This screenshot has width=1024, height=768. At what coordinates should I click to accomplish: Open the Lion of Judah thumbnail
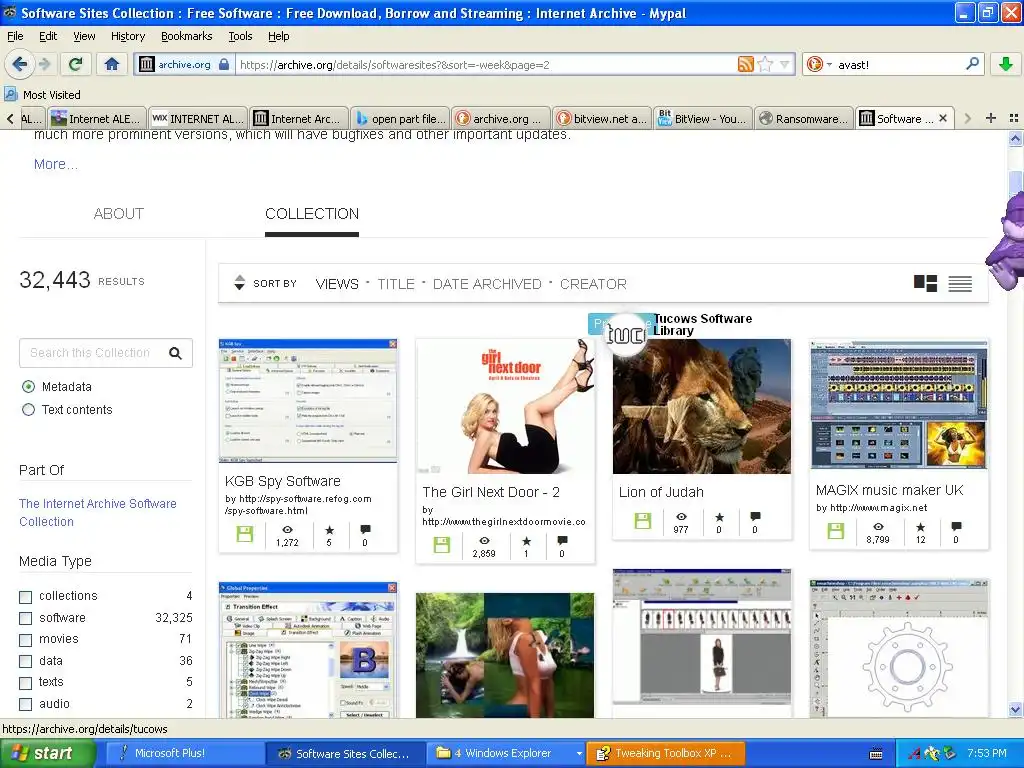tap(701, 406)
